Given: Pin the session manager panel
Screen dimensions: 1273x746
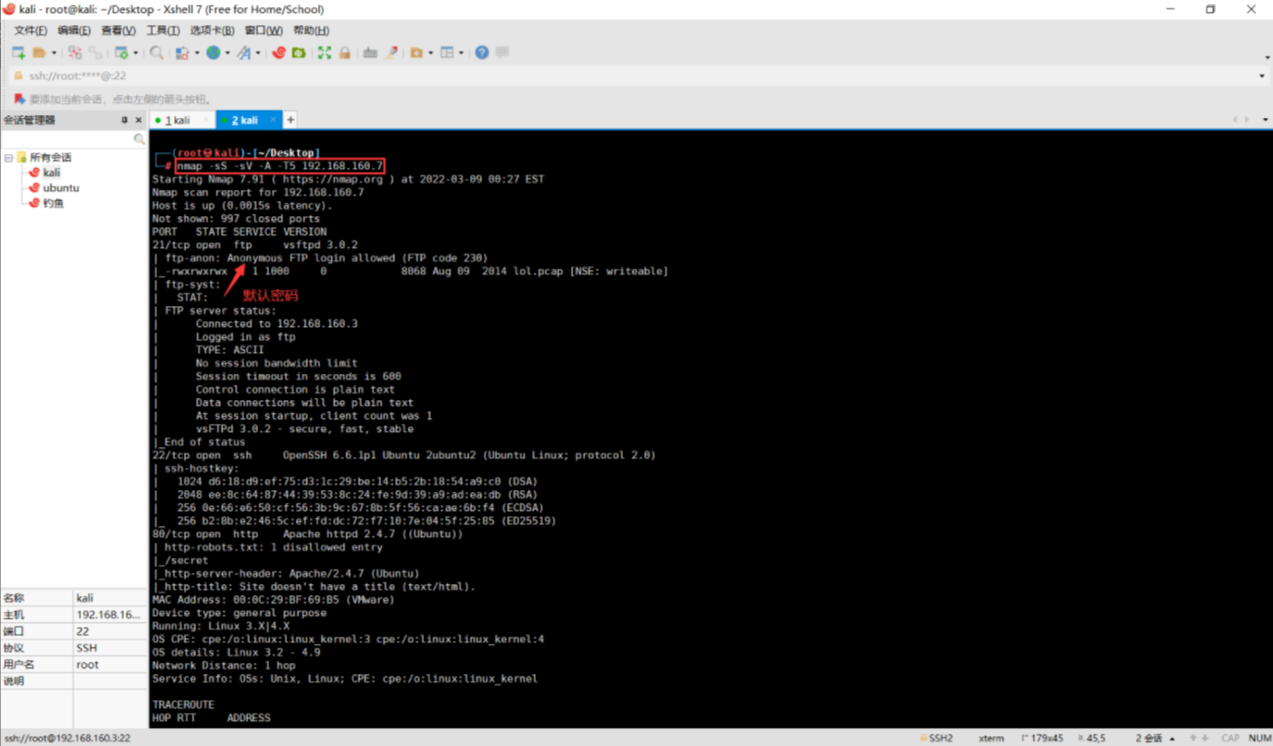Looking at the screenshot, I should coord(124,120).
